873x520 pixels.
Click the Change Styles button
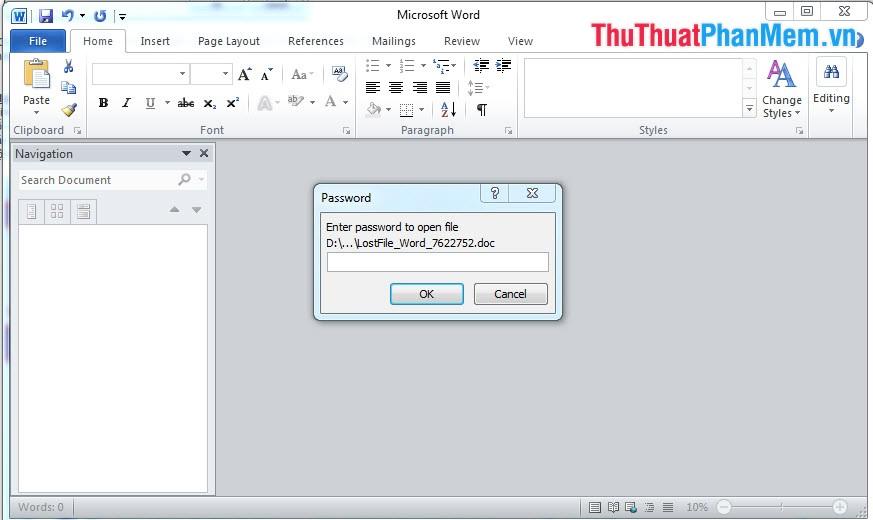point(782,88)
